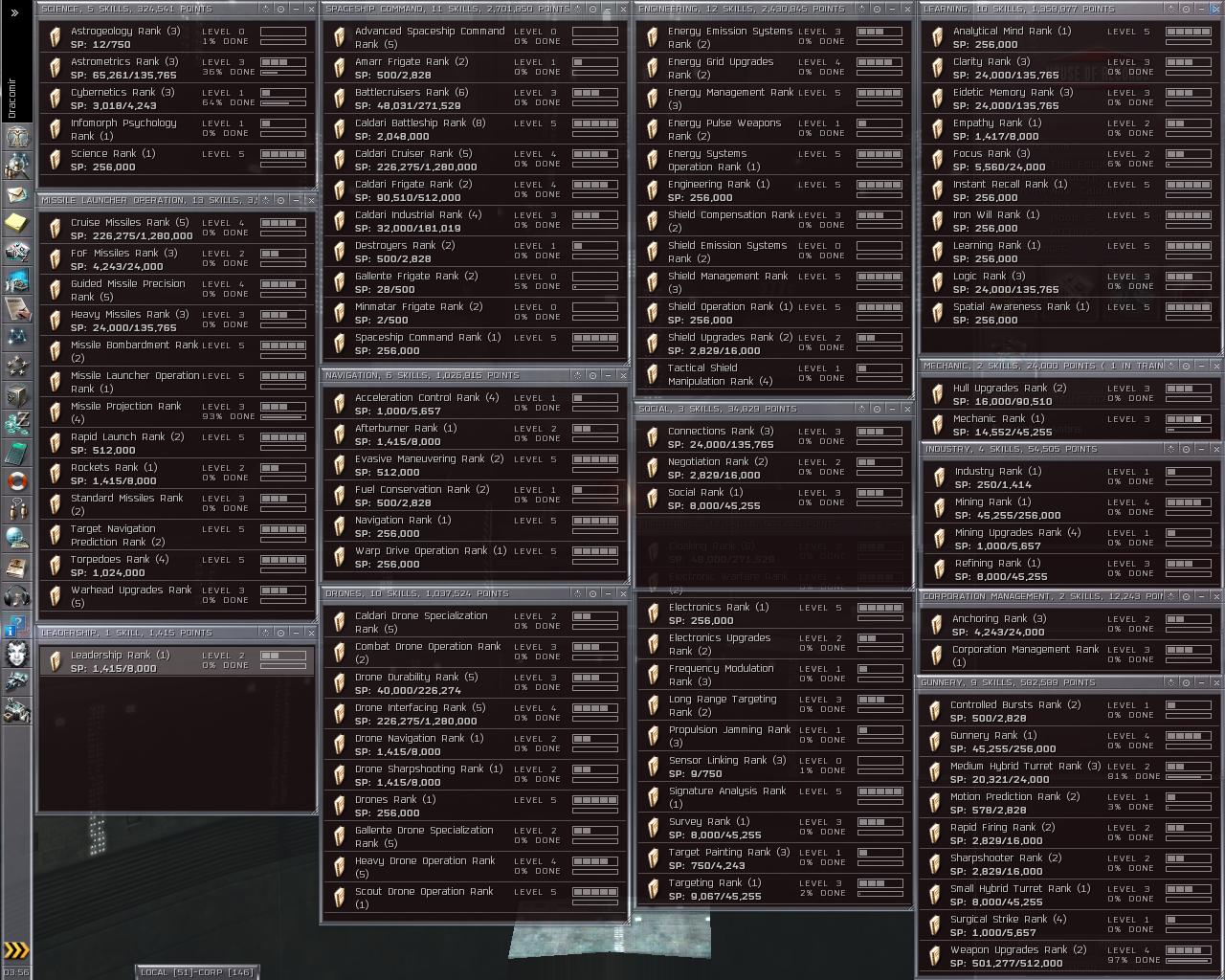Open the globe browser icon in sidebar
This screenshot has width=1225, height=980.
[16, 539]
